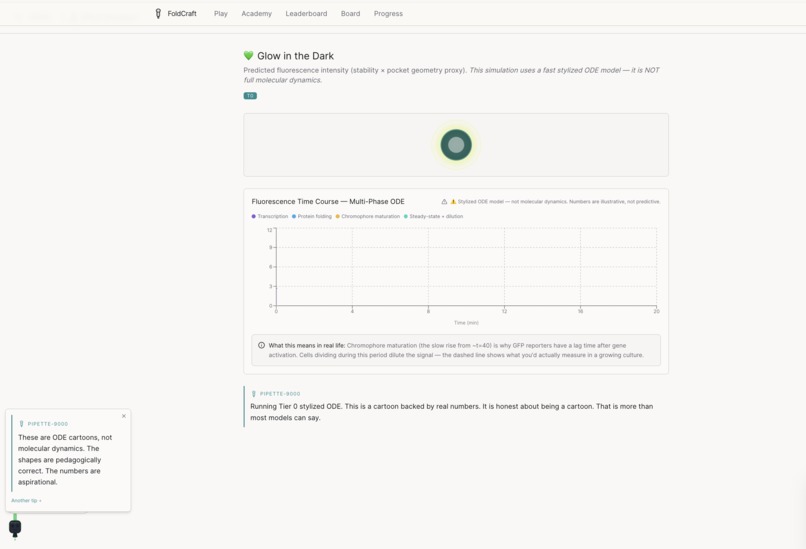
Task: Click the 'Time (min)' axis label
Action: (466, 323)
